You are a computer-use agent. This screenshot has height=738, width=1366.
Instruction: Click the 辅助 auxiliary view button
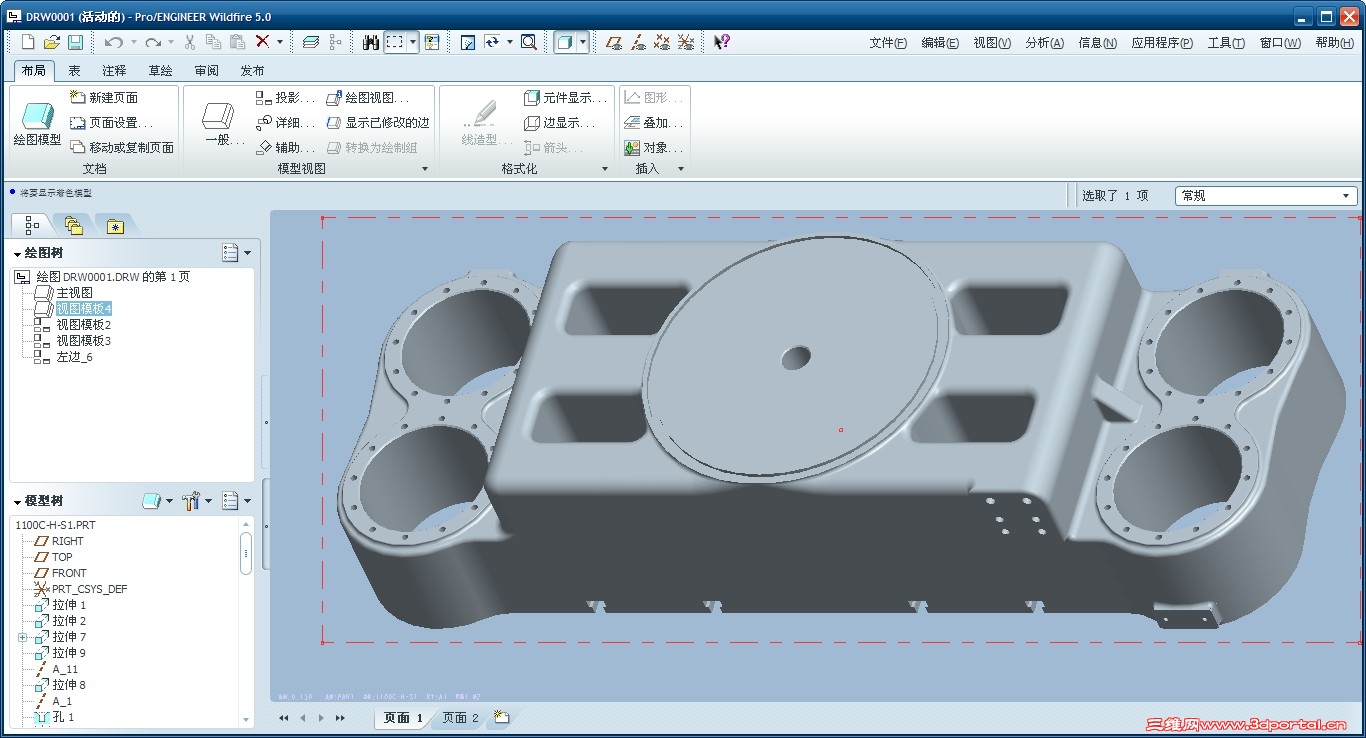click(x=286, y=148)
